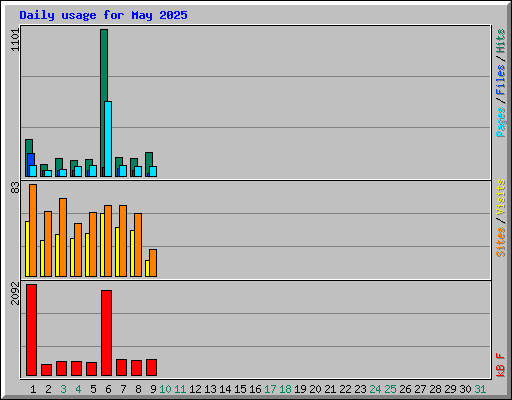This screenshot has height=400, width=512.
Task: Select the green Hits bar for day 1
Action: (29, 146)
